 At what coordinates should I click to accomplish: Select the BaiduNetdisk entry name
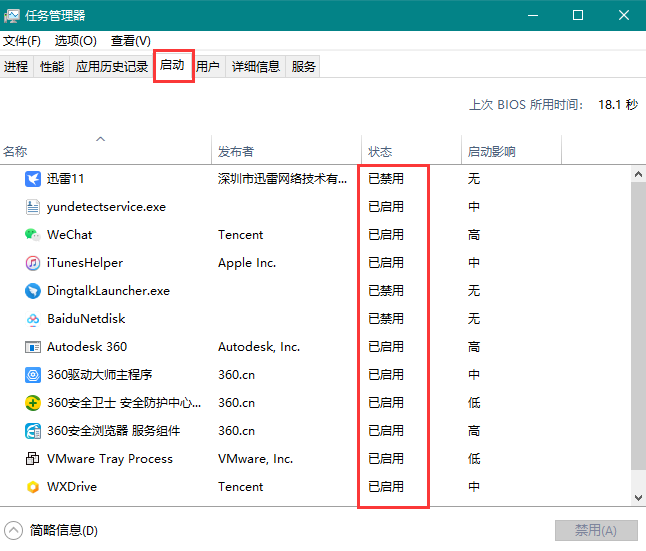coord(86,319)
